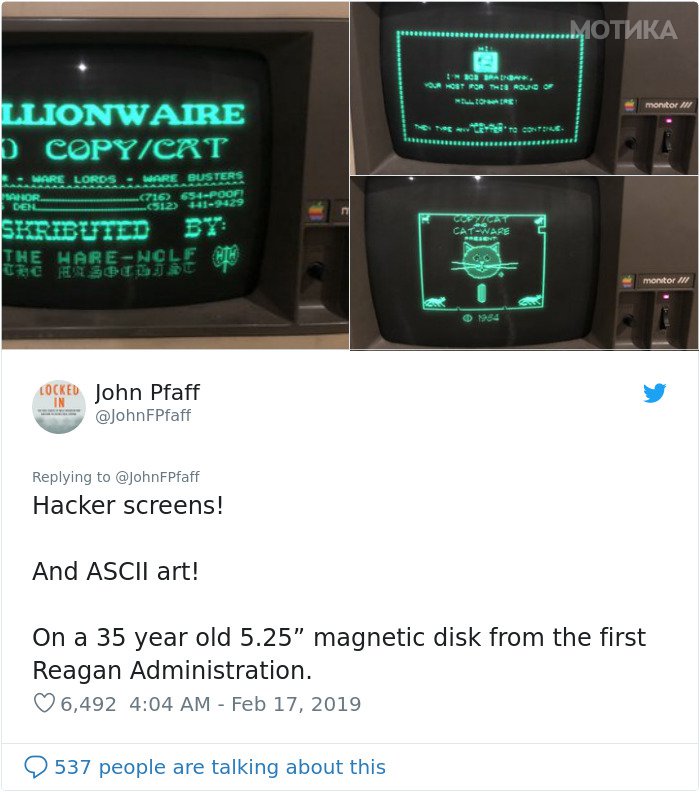
Task: Open the @JohnFPfaff mention in Replying to line
Action: pos(158,477)
